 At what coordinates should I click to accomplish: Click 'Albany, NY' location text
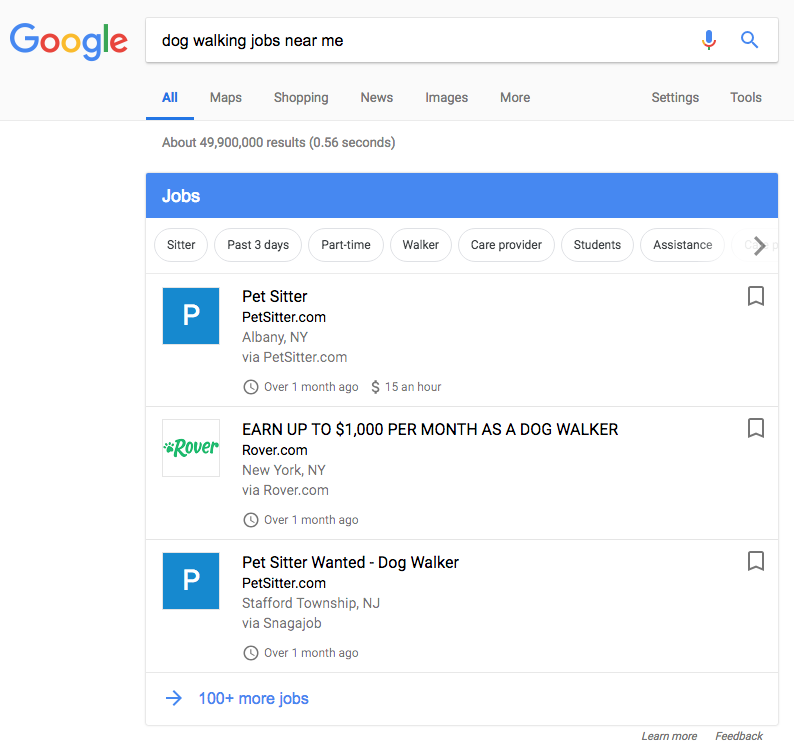point(274,337)
